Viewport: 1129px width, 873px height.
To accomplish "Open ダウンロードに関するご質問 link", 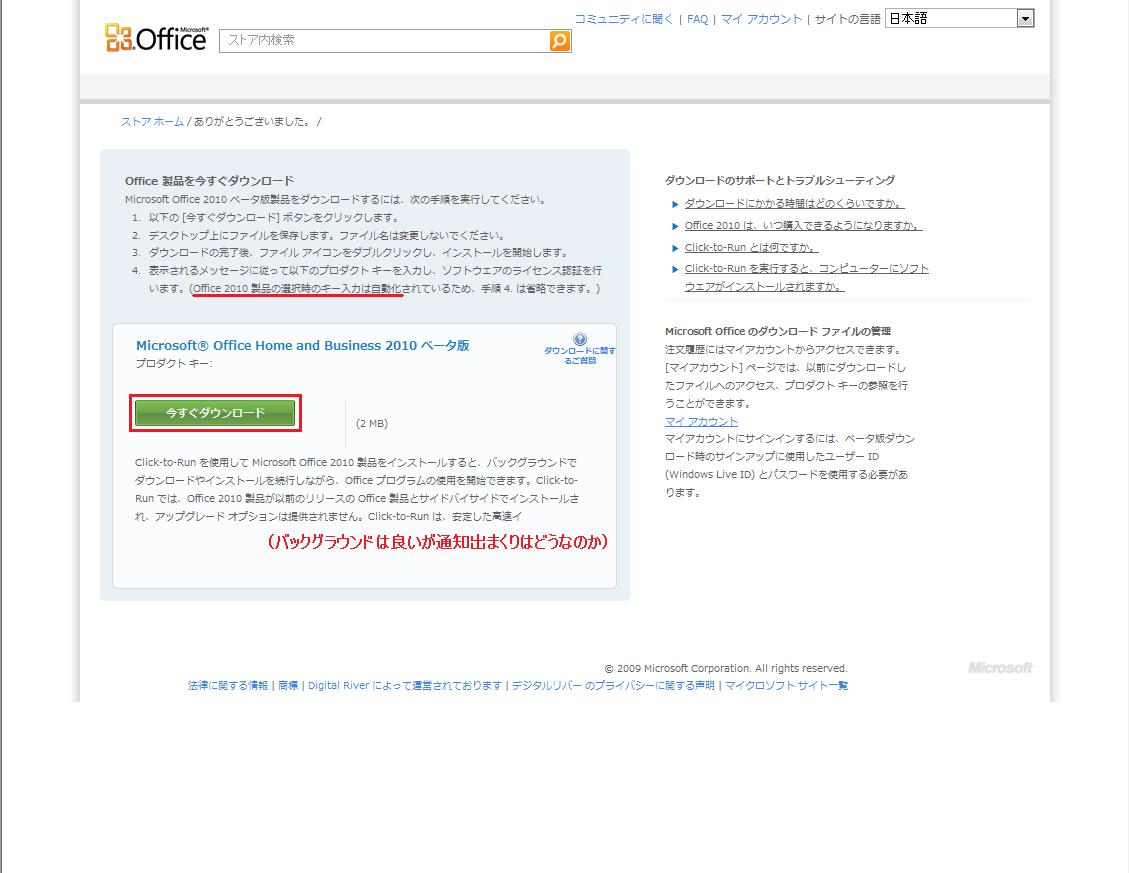I will click(580, 355).
